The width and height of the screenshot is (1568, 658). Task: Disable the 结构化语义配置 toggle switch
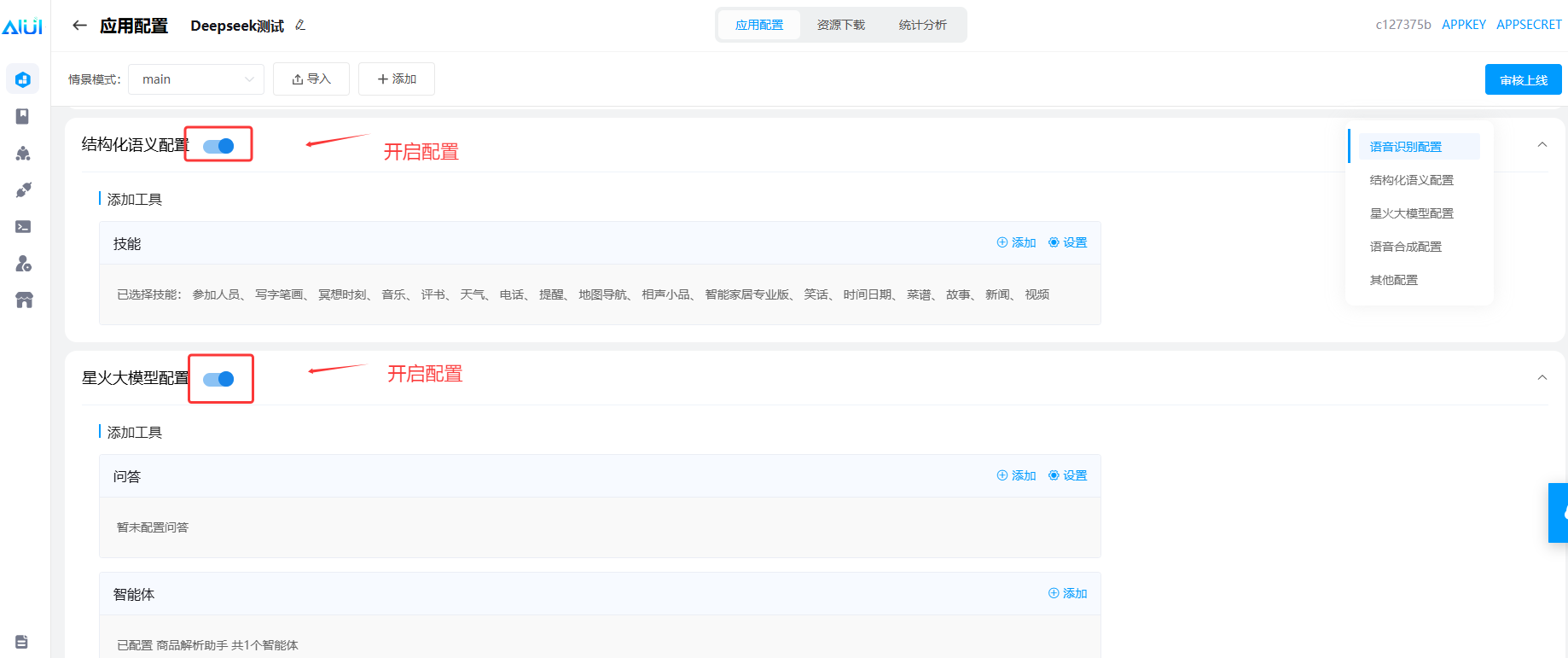[x=218, y=146]
